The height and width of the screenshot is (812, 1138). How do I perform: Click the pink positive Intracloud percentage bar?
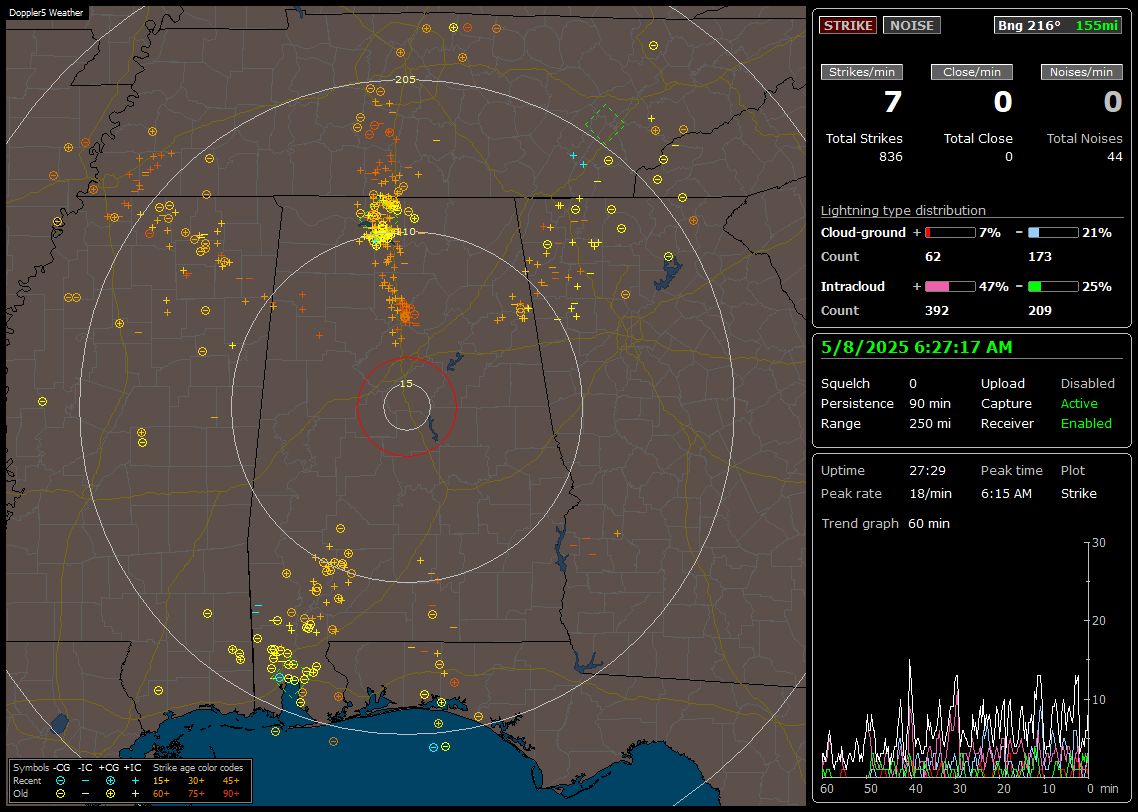950,287
